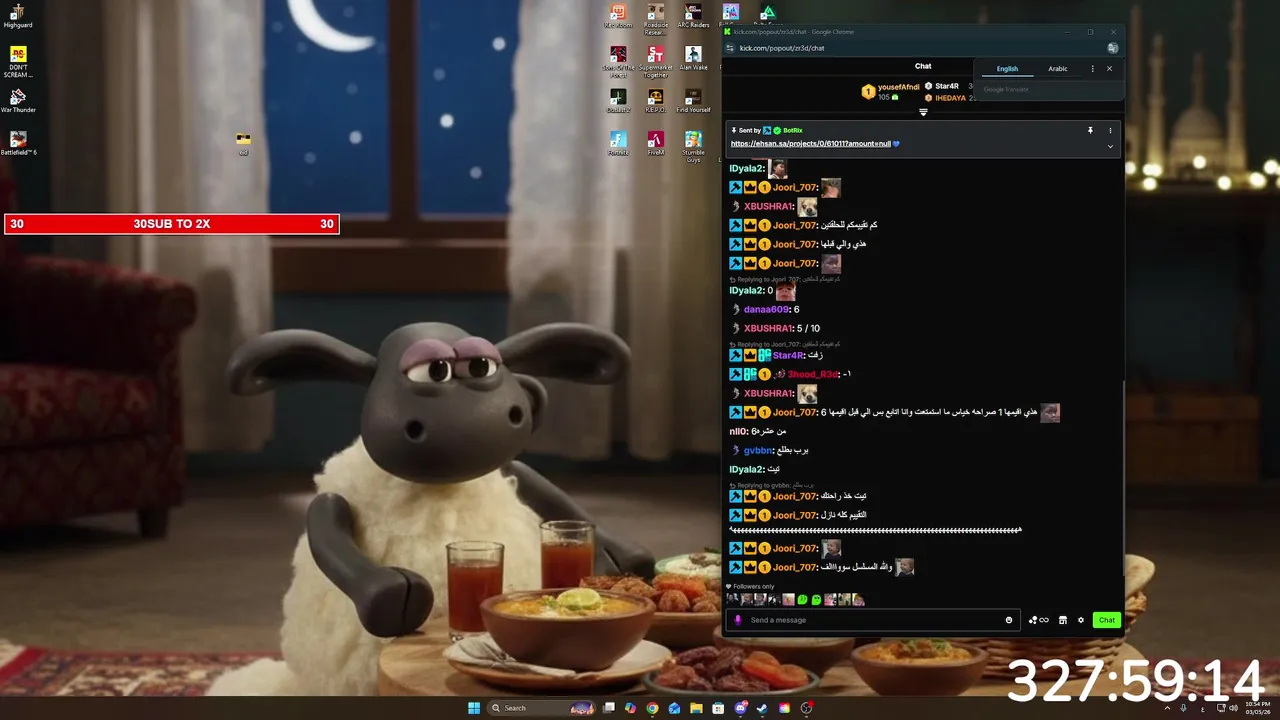
Task: Click the Star4R name in leaderboard
Action: [x=947, y=86]
